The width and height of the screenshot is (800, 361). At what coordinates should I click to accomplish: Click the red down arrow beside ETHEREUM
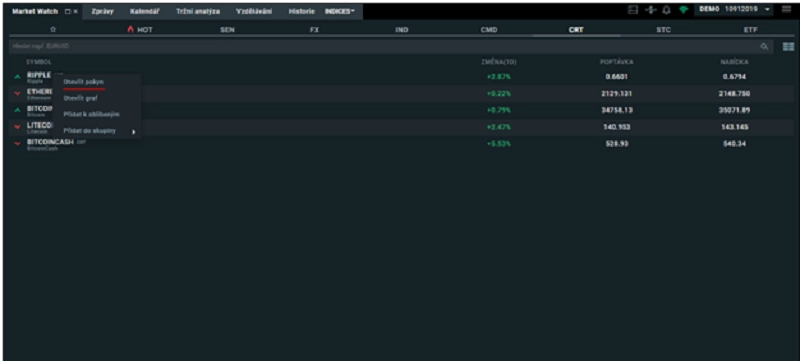click(x=18, y=94)
